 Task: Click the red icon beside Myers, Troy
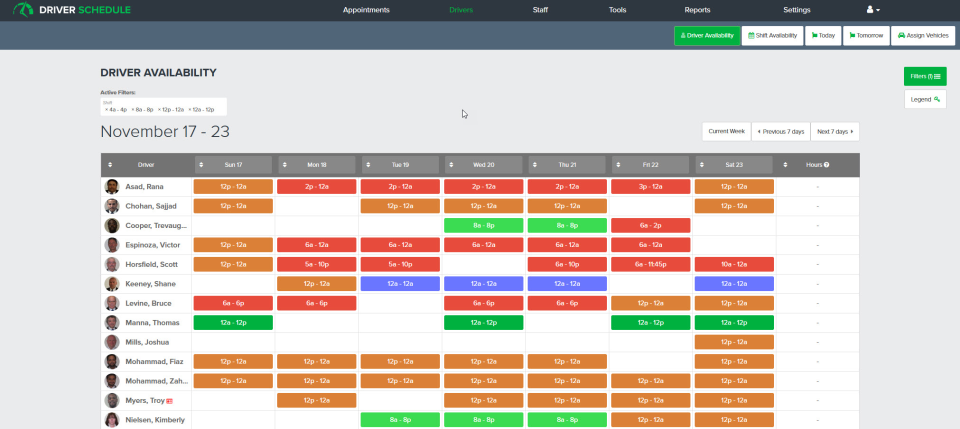pos(170,401)
